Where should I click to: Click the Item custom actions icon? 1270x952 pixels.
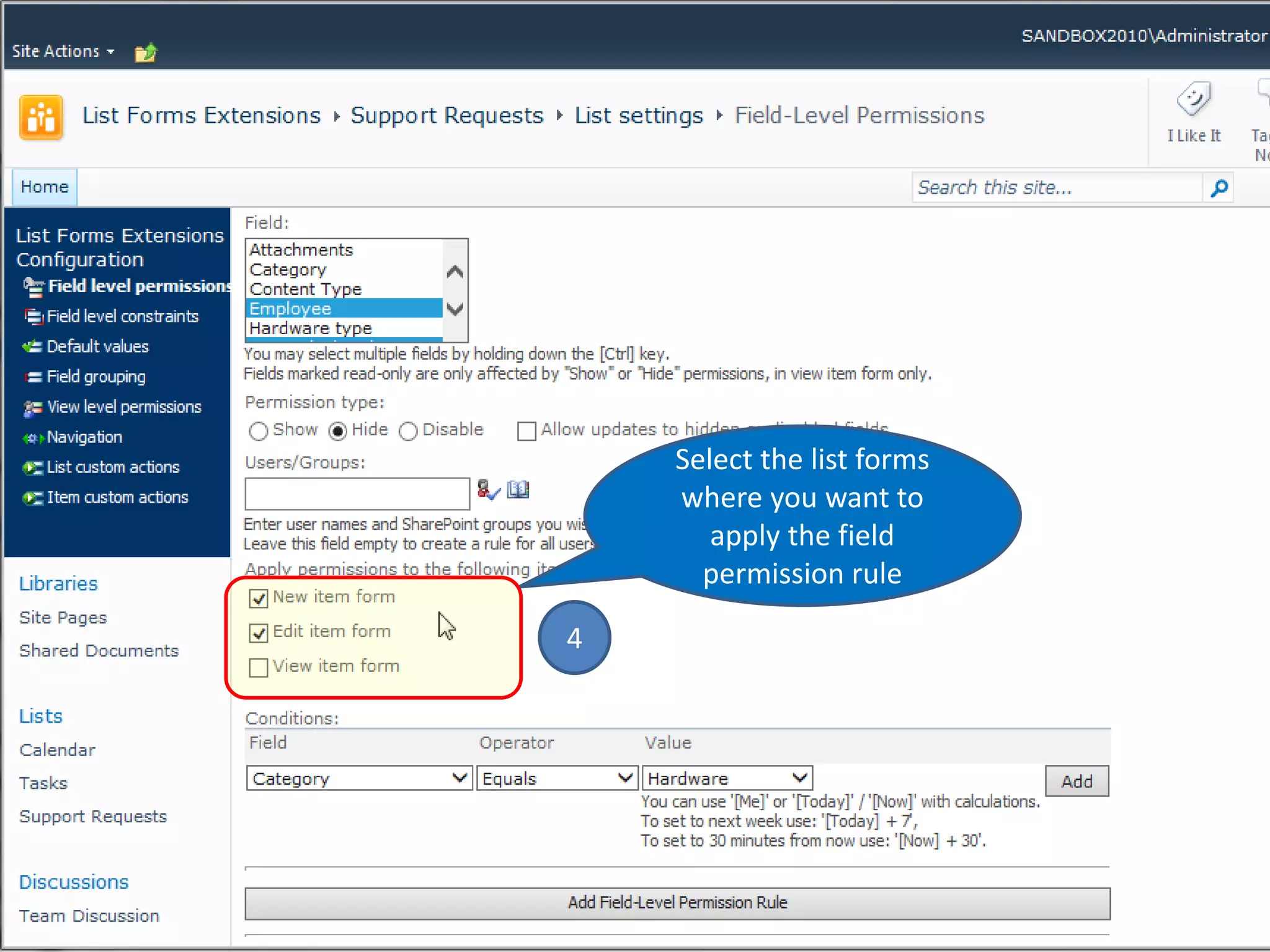pyautogui.click(x=33, y=498)
